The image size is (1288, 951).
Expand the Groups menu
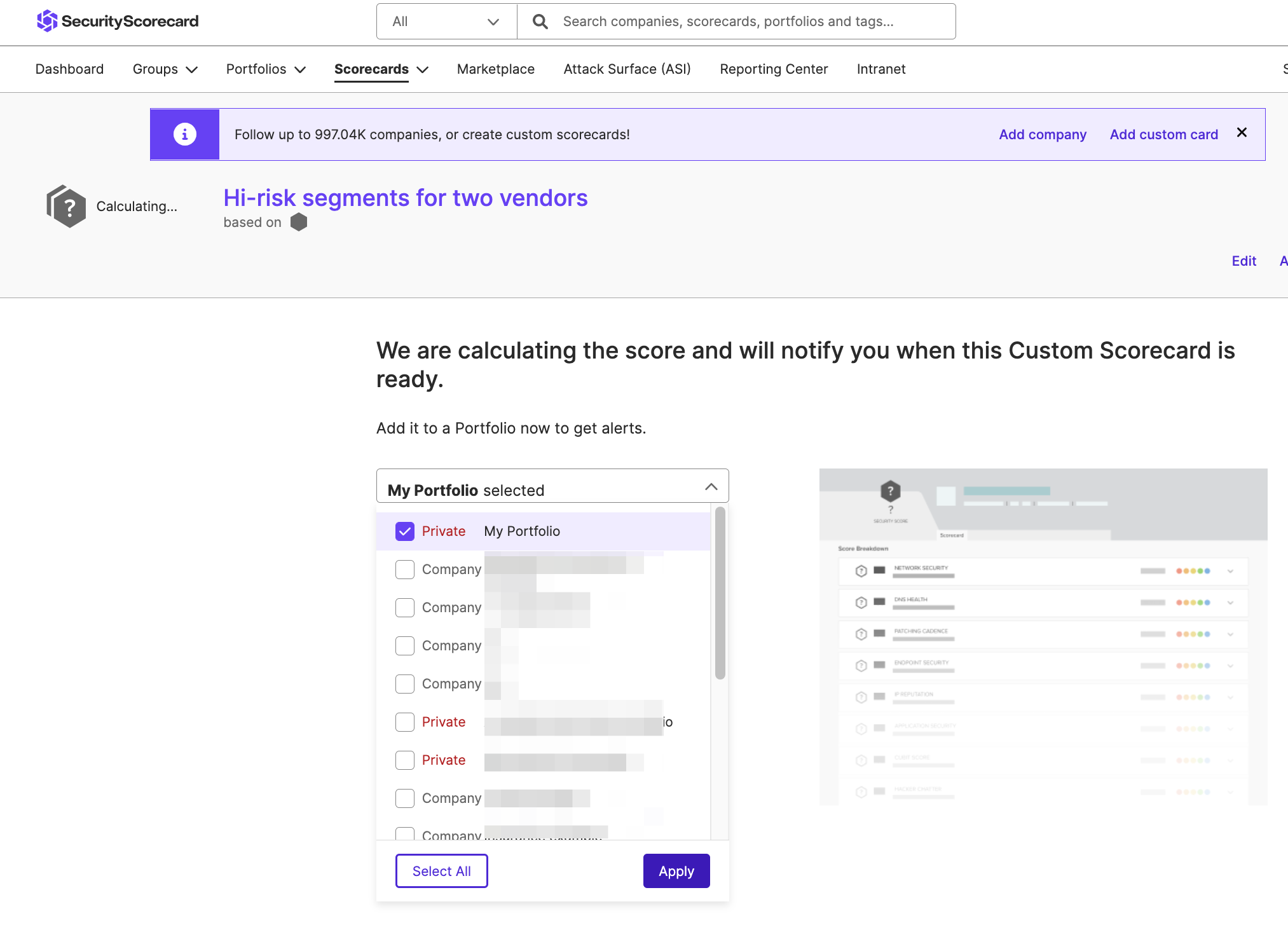point(165,69)
